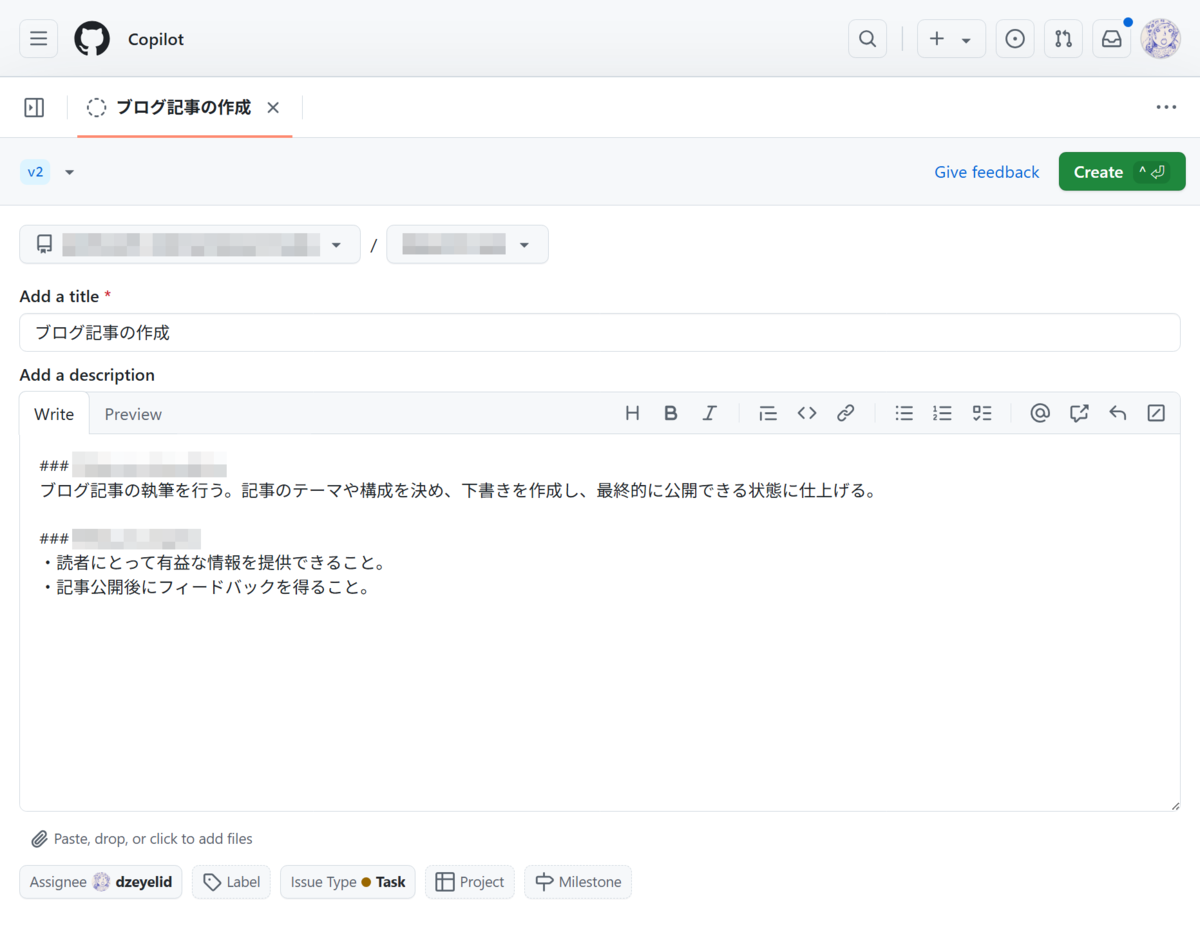This screenshot has width=1200, height=925.
Task: Open the Issue Type Task selector
Action: coord(348,882)
